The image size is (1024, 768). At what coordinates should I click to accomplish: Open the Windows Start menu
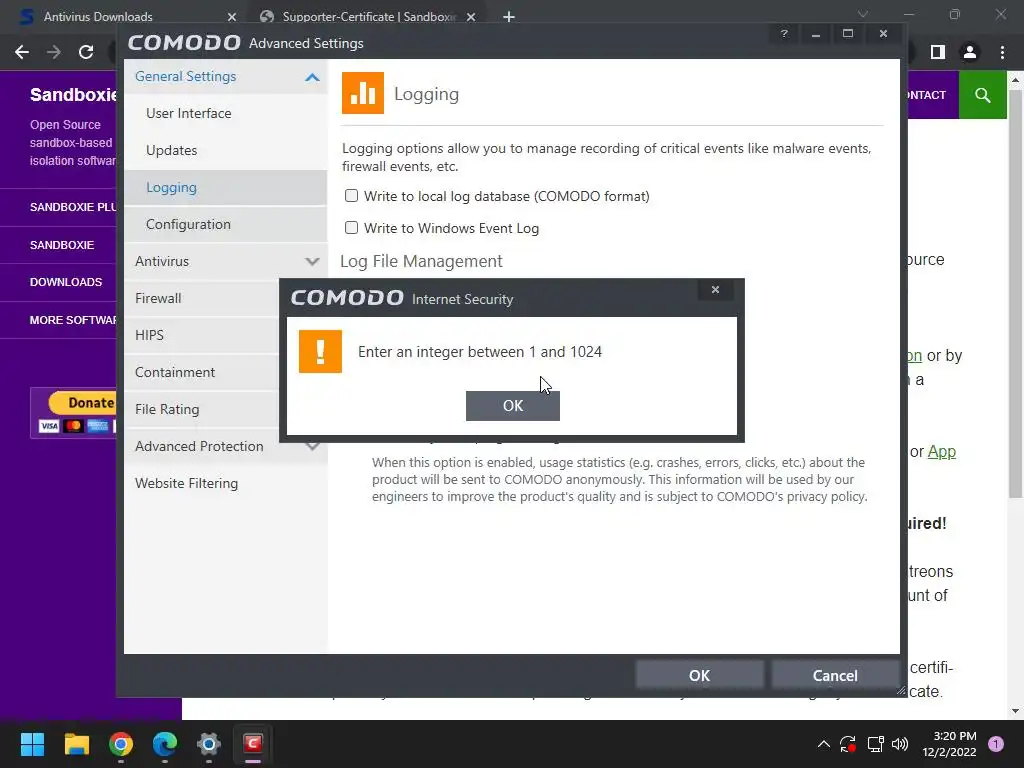tap(32, 744)
